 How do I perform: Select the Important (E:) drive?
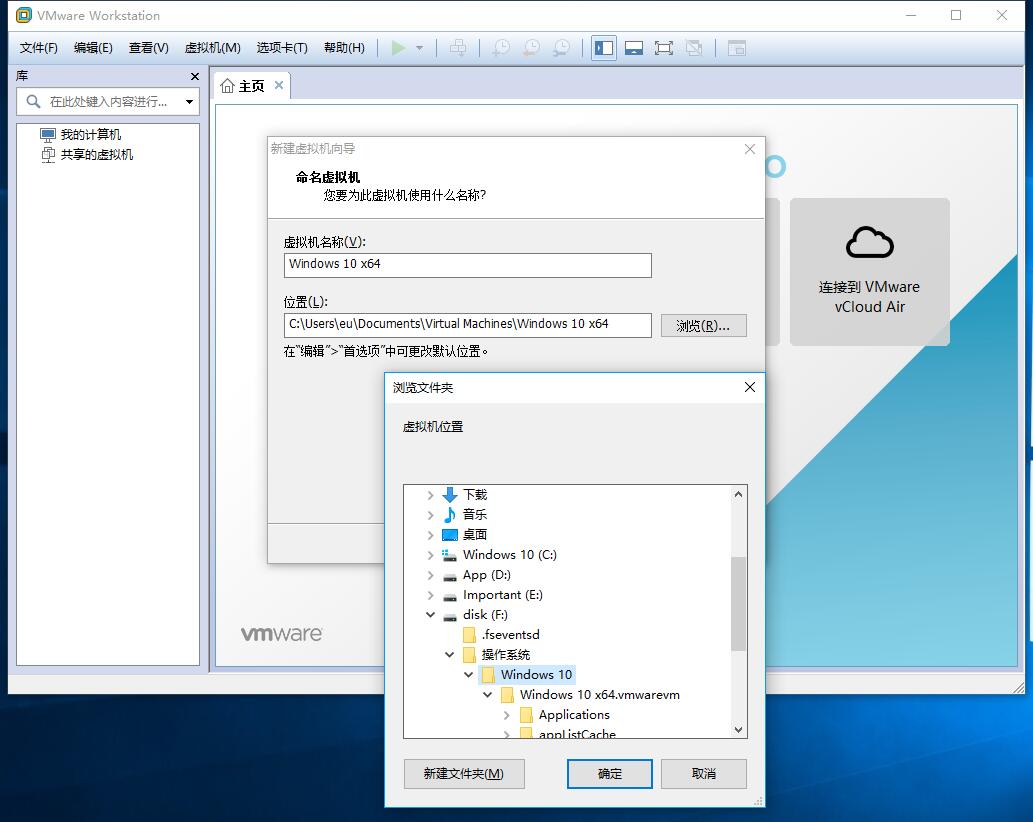click(502, 595)
